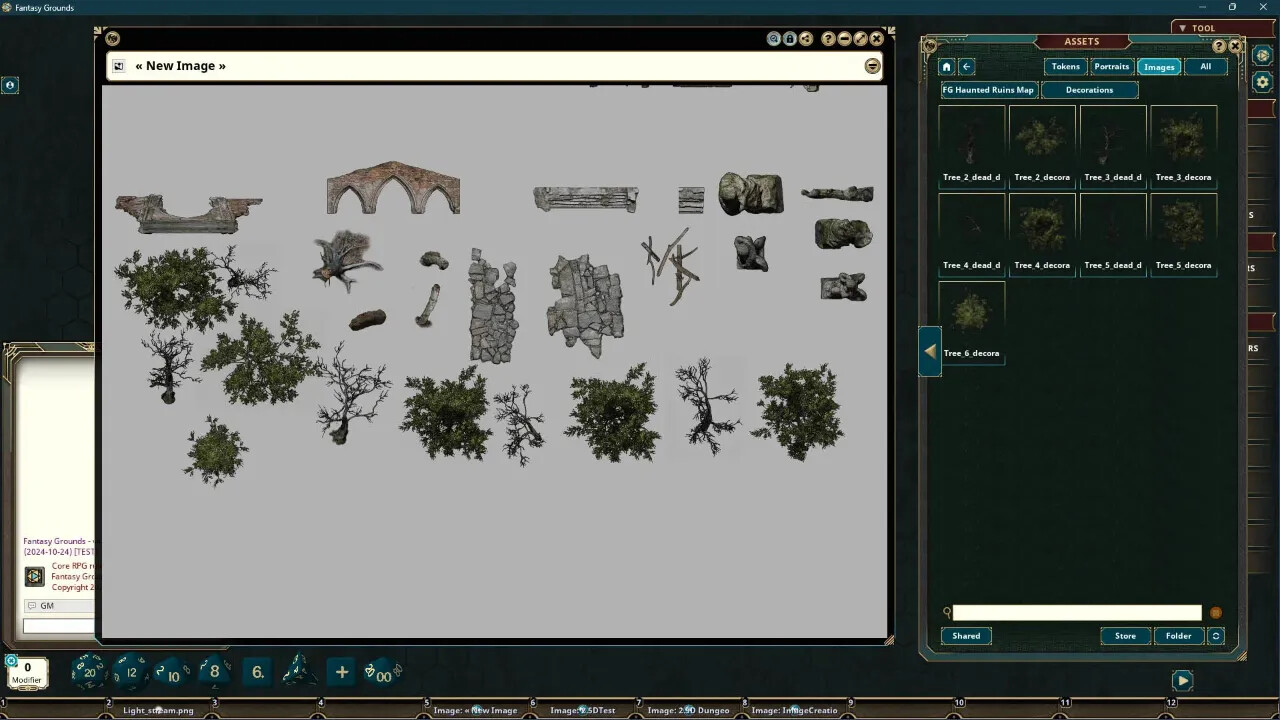Toggle the Shared assets filter

pyautogui.click(x=966, y=636)
